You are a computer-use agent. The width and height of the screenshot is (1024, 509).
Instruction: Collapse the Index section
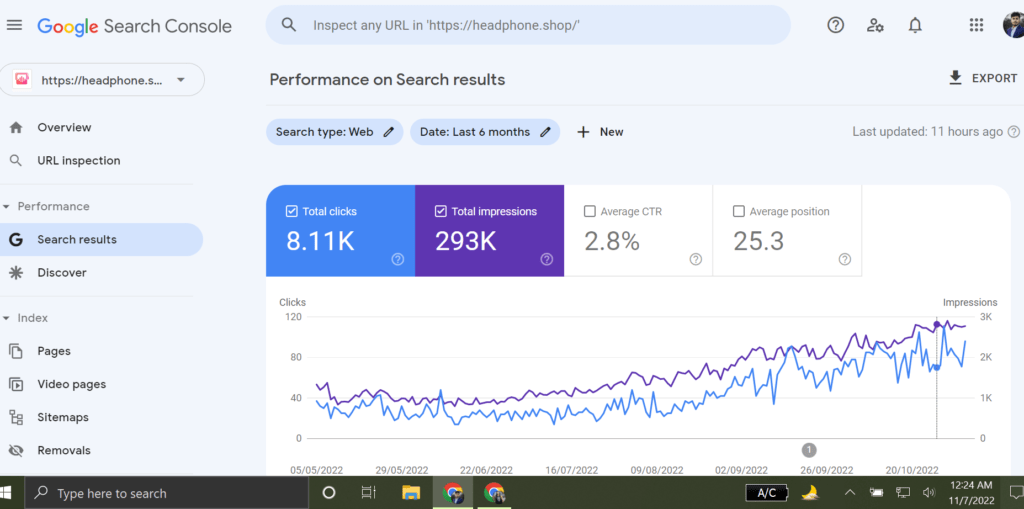coord(7,318)
